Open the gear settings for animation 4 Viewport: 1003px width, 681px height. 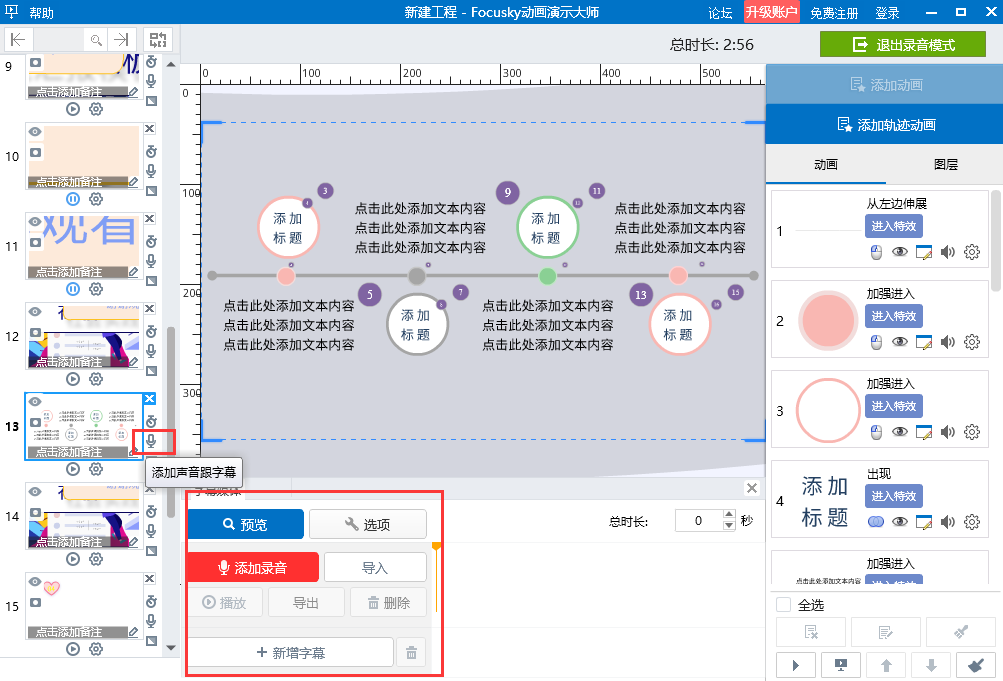point(972,522)
